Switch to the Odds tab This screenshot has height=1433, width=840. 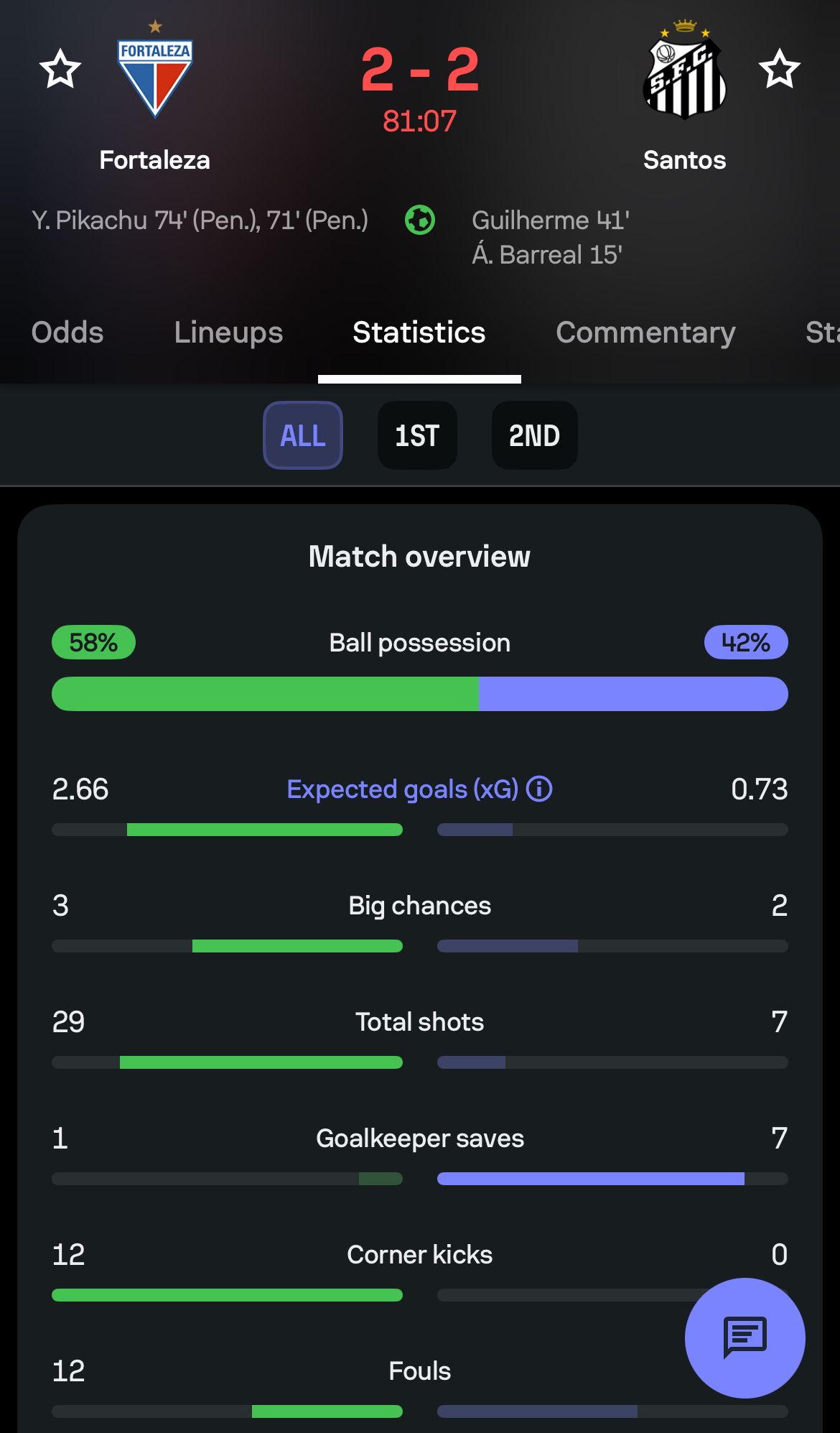(67, 333)
